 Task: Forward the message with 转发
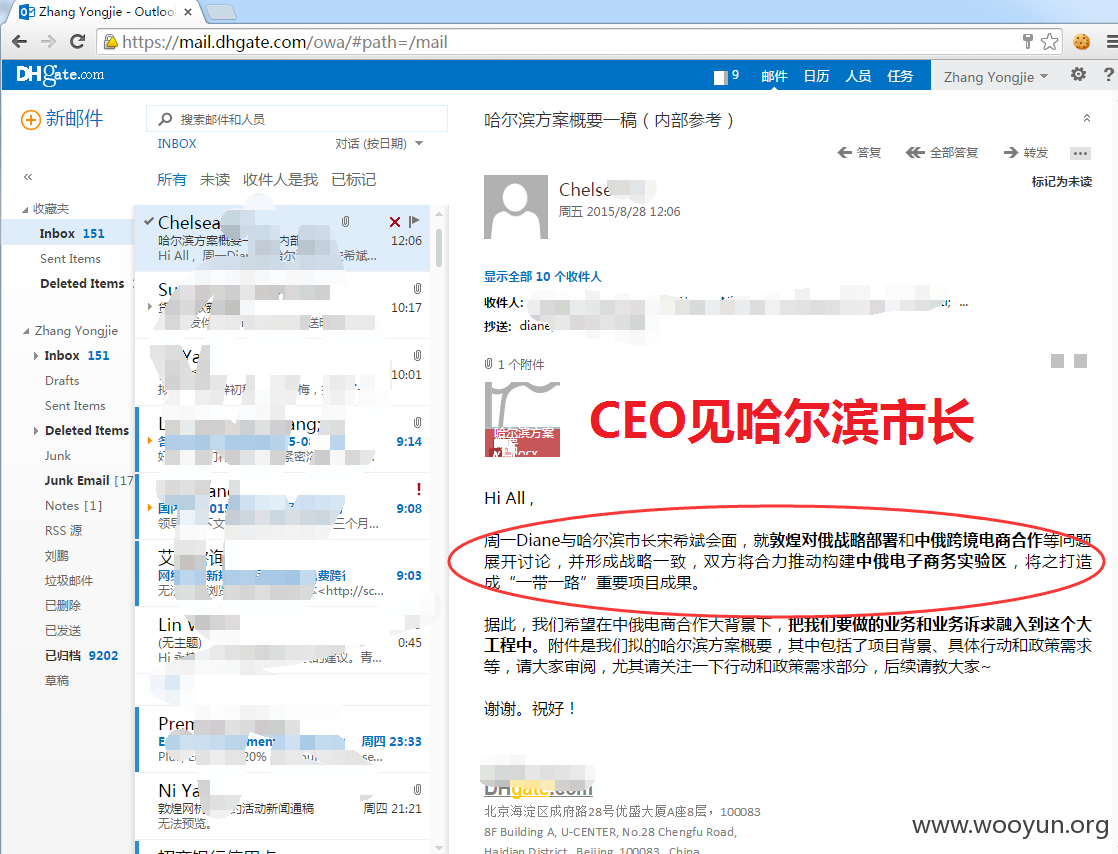coord(1025,153)
